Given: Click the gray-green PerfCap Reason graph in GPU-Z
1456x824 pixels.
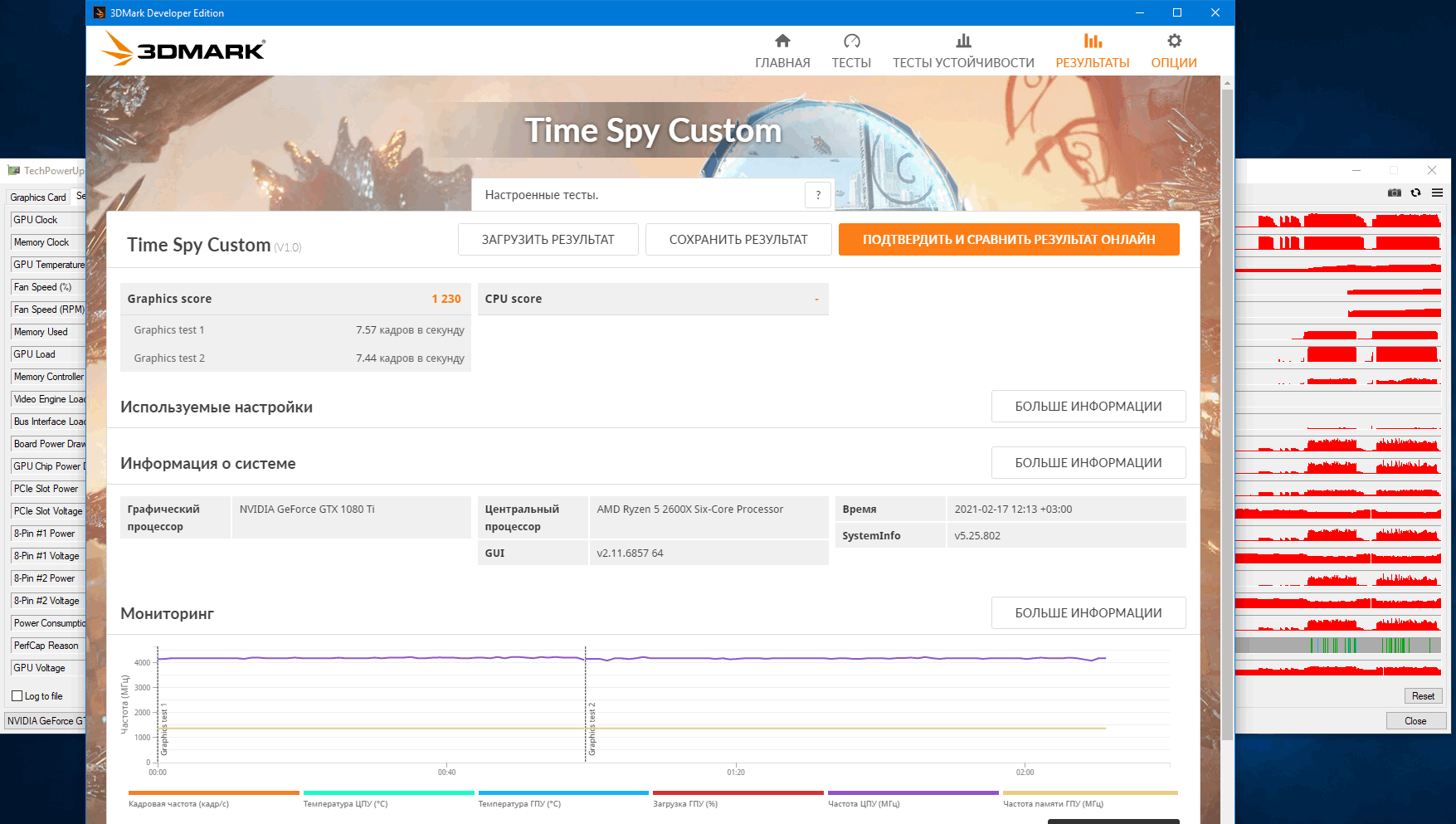Looking at the screenshot, I should click(1338, 645).
